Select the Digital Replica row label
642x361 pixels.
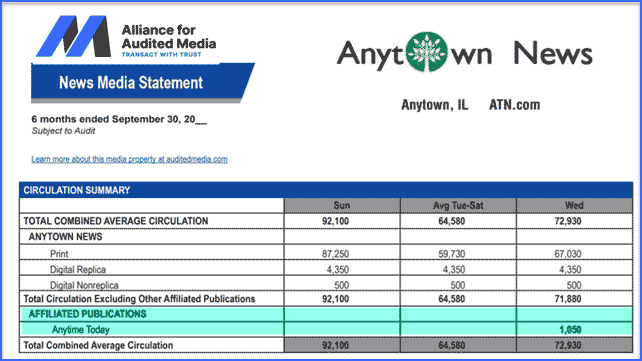coord(78,269)
